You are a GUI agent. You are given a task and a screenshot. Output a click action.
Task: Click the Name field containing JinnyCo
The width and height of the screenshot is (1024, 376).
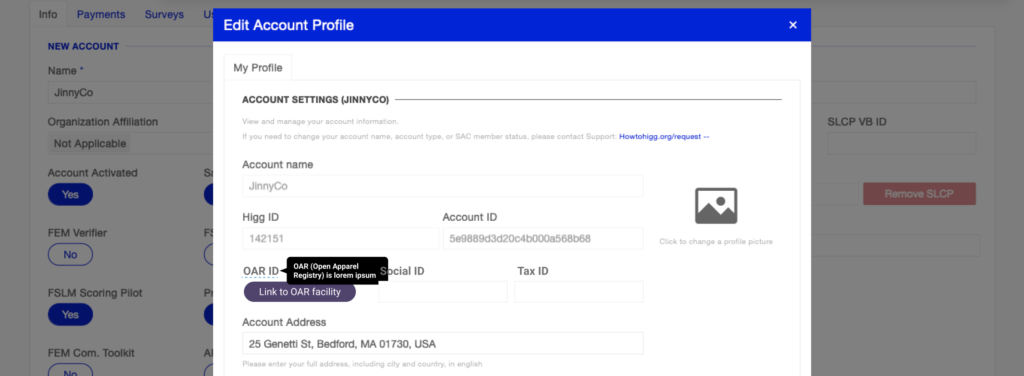131,92
